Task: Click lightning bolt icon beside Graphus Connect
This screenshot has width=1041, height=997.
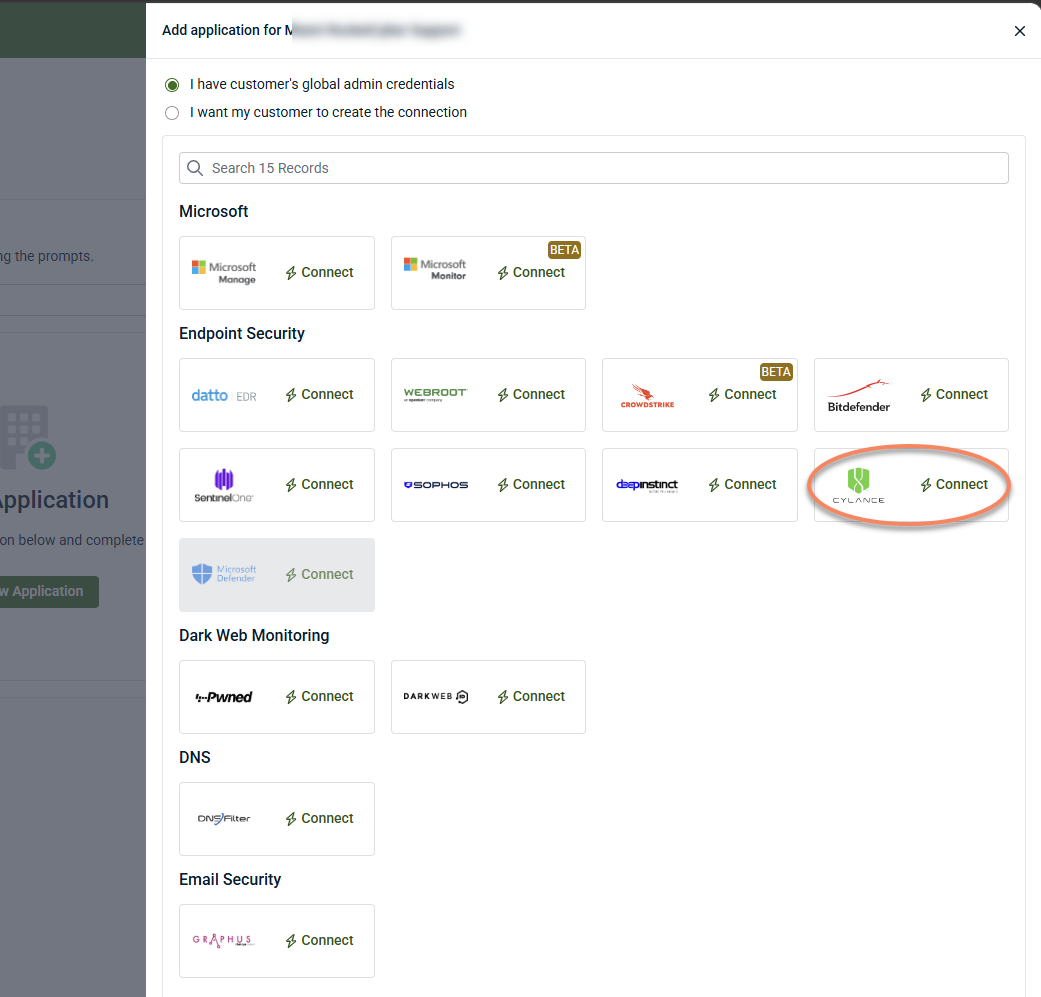Action: coord(291,942)
